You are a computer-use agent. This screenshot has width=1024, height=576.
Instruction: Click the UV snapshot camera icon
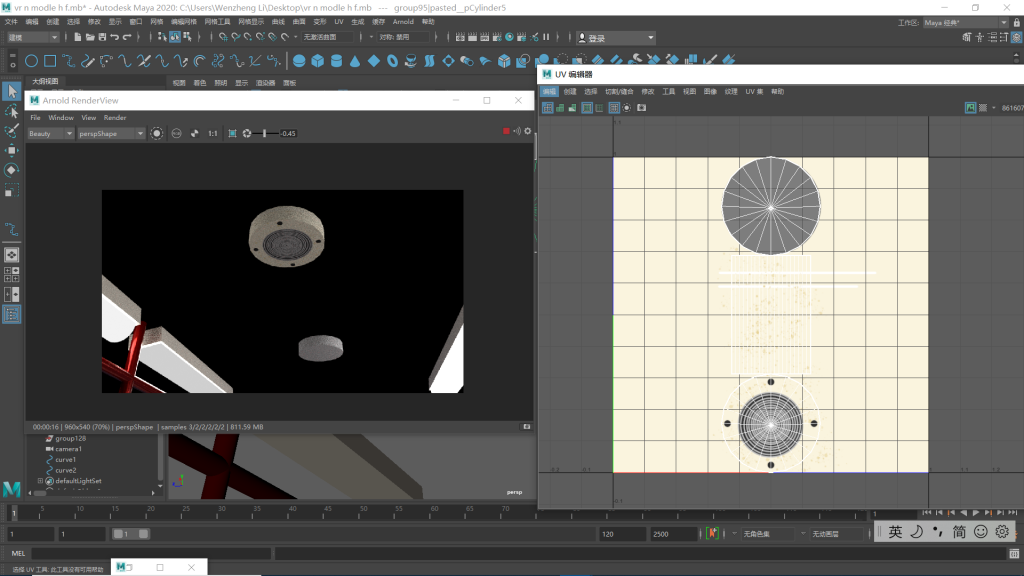(x=641, y=108)
